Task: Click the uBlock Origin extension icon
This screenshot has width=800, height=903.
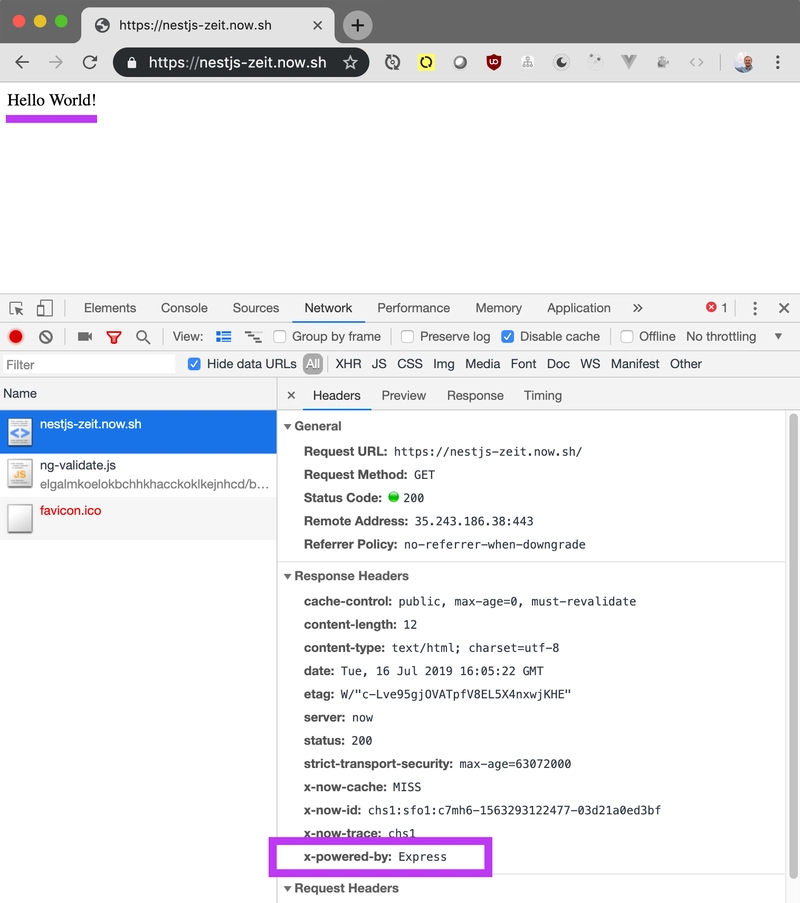Action: point(494,62)
